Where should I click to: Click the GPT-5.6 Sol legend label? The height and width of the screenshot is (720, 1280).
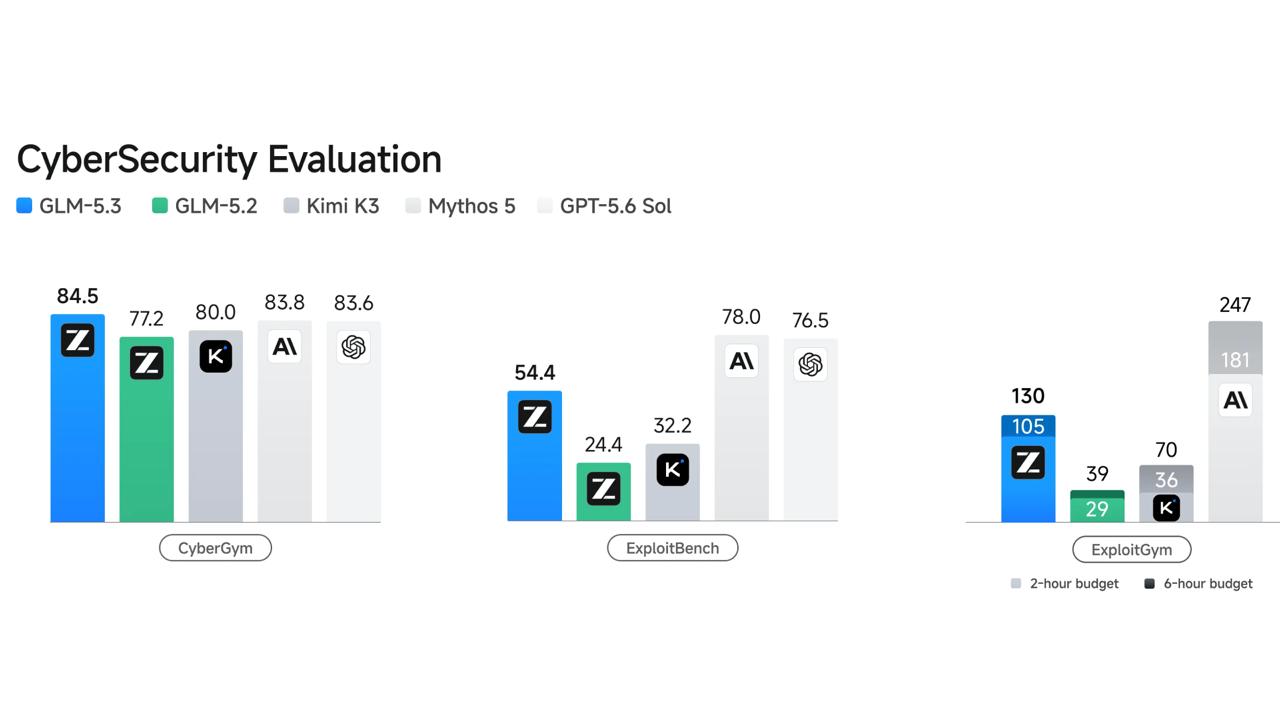[615, 206]
